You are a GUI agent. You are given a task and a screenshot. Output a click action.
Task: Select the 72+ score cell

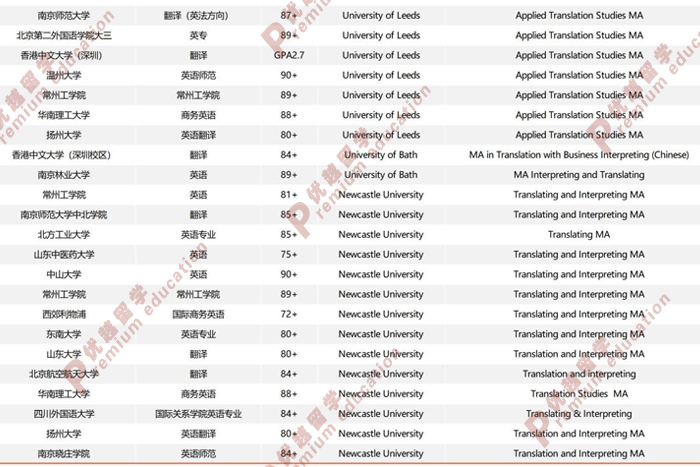tap(289, 314)
